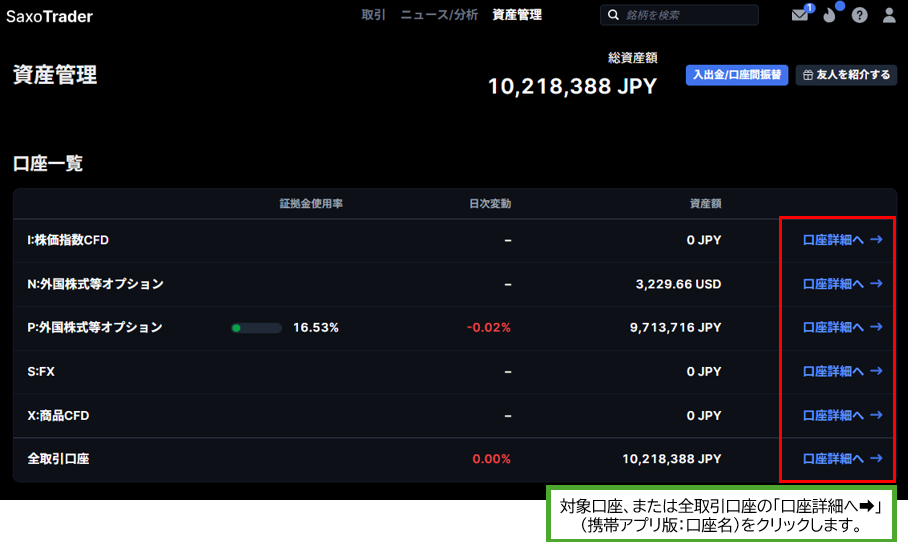Focus the 銘柄を検索 search field
Viewport: 908px width, 542px height.
click(679, 15)
